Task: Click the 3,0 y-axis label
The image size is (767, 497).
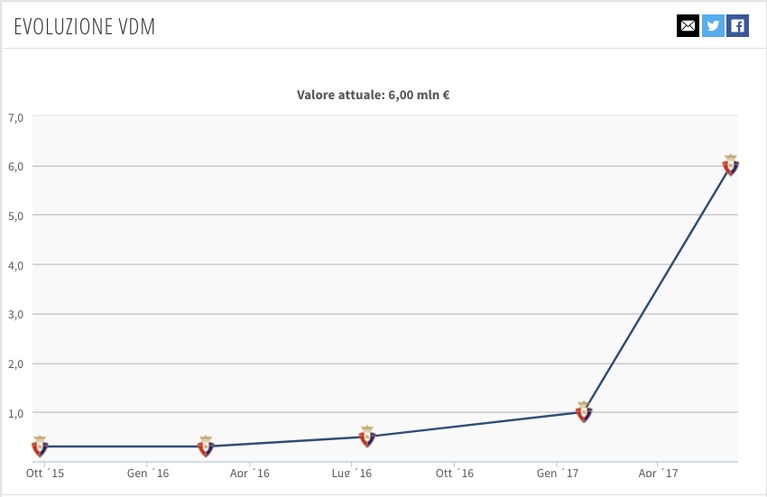Action: pos(16,315)
